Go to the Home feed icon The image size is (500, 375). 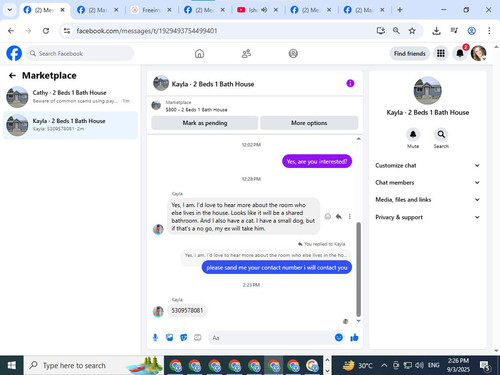tap(199, 53)
